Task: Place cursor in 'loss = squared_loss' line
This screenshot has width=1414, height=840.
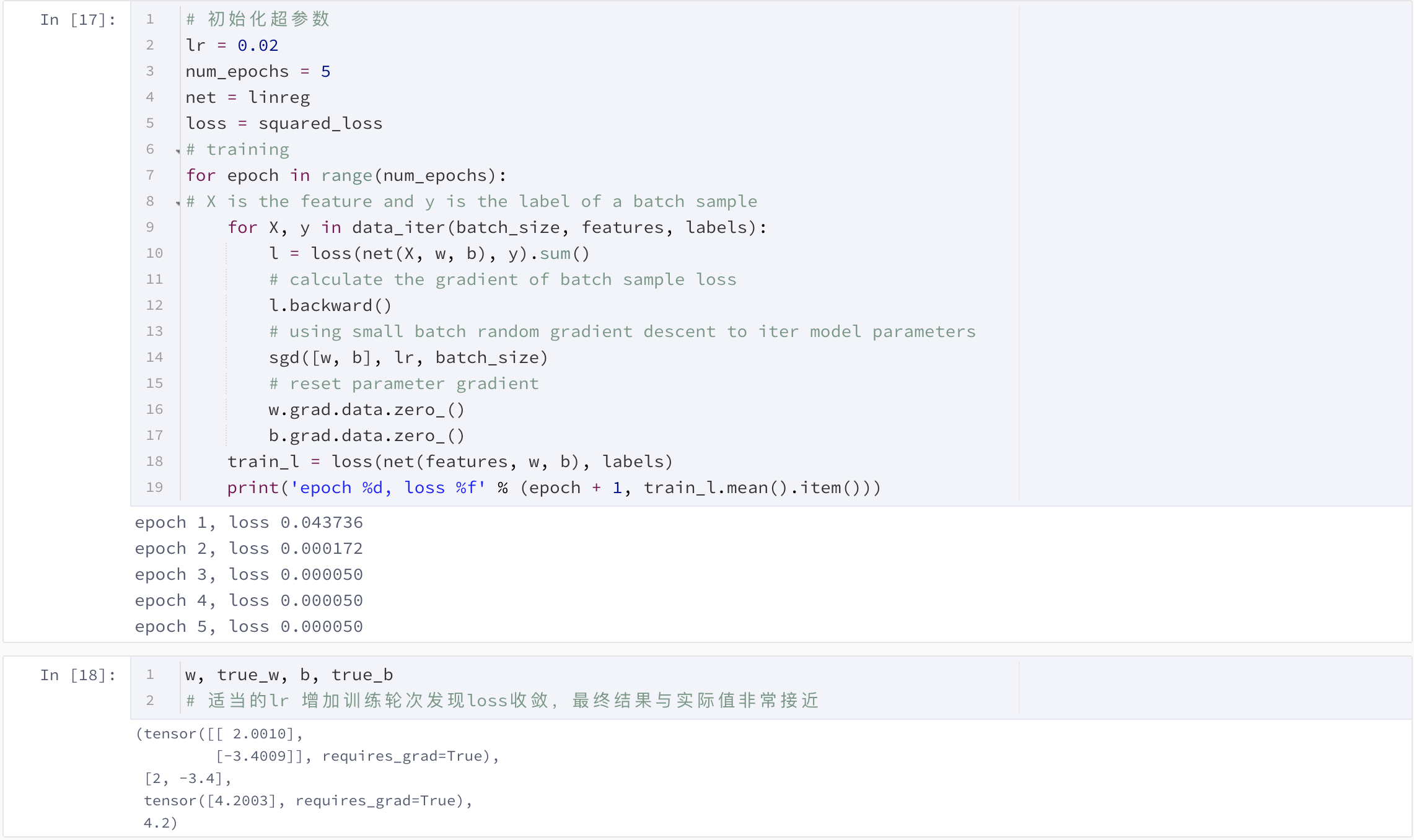Action: click(x=284, y=124)
